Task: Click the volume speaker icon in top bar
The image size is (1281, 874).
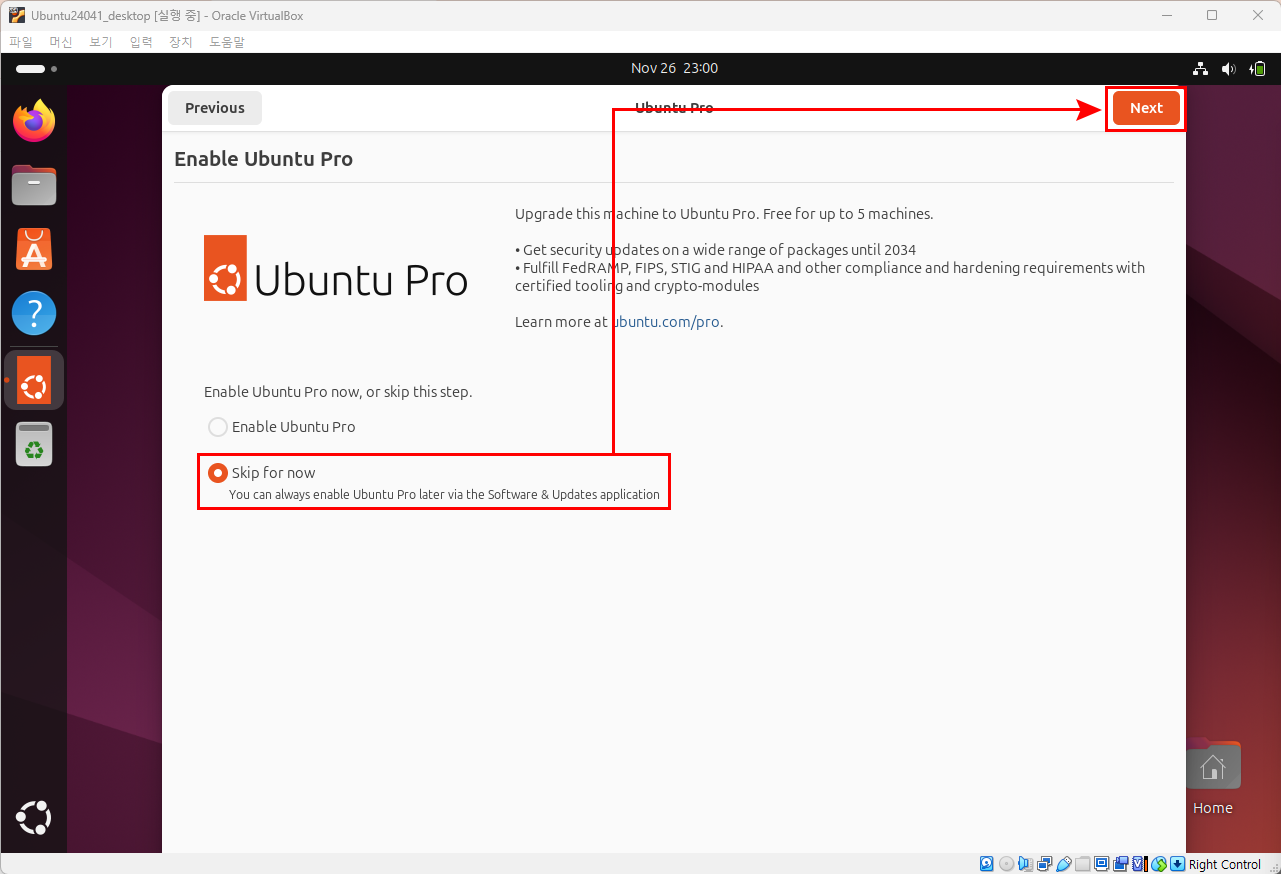Action: coord(1229,68)
